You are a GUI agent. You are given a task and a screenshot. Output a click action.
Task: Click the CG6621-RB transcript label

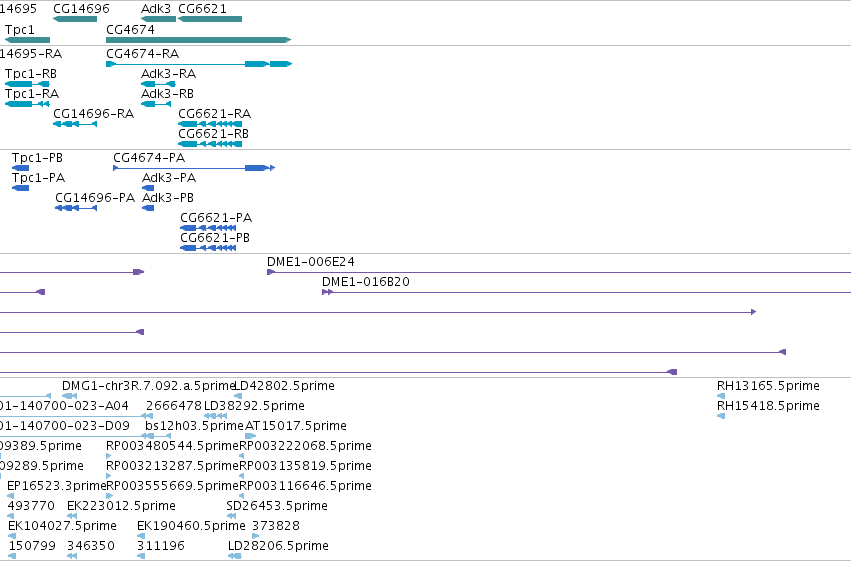tap(213, 134)
